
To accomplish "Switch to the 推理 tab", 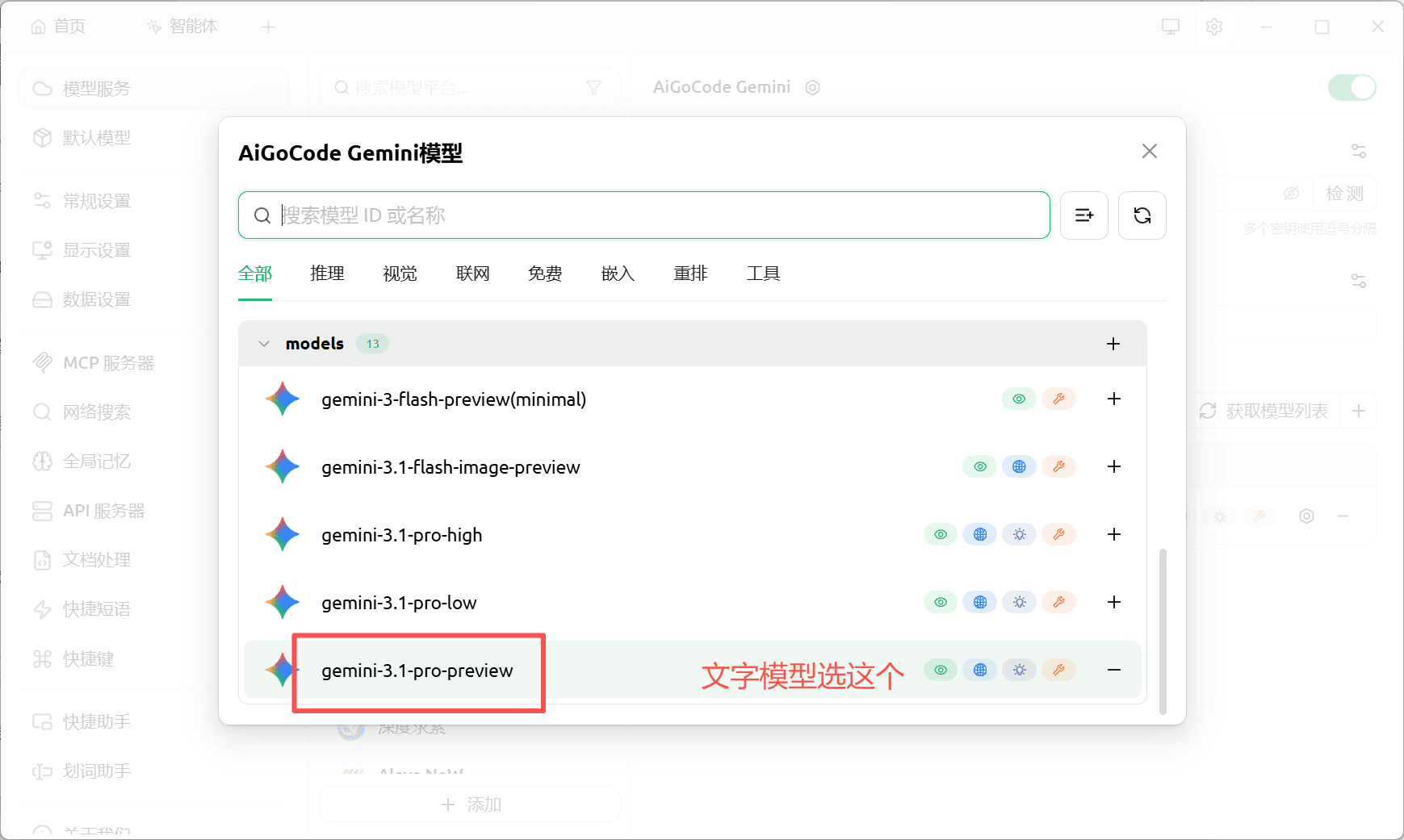I will tap(328, 274).
